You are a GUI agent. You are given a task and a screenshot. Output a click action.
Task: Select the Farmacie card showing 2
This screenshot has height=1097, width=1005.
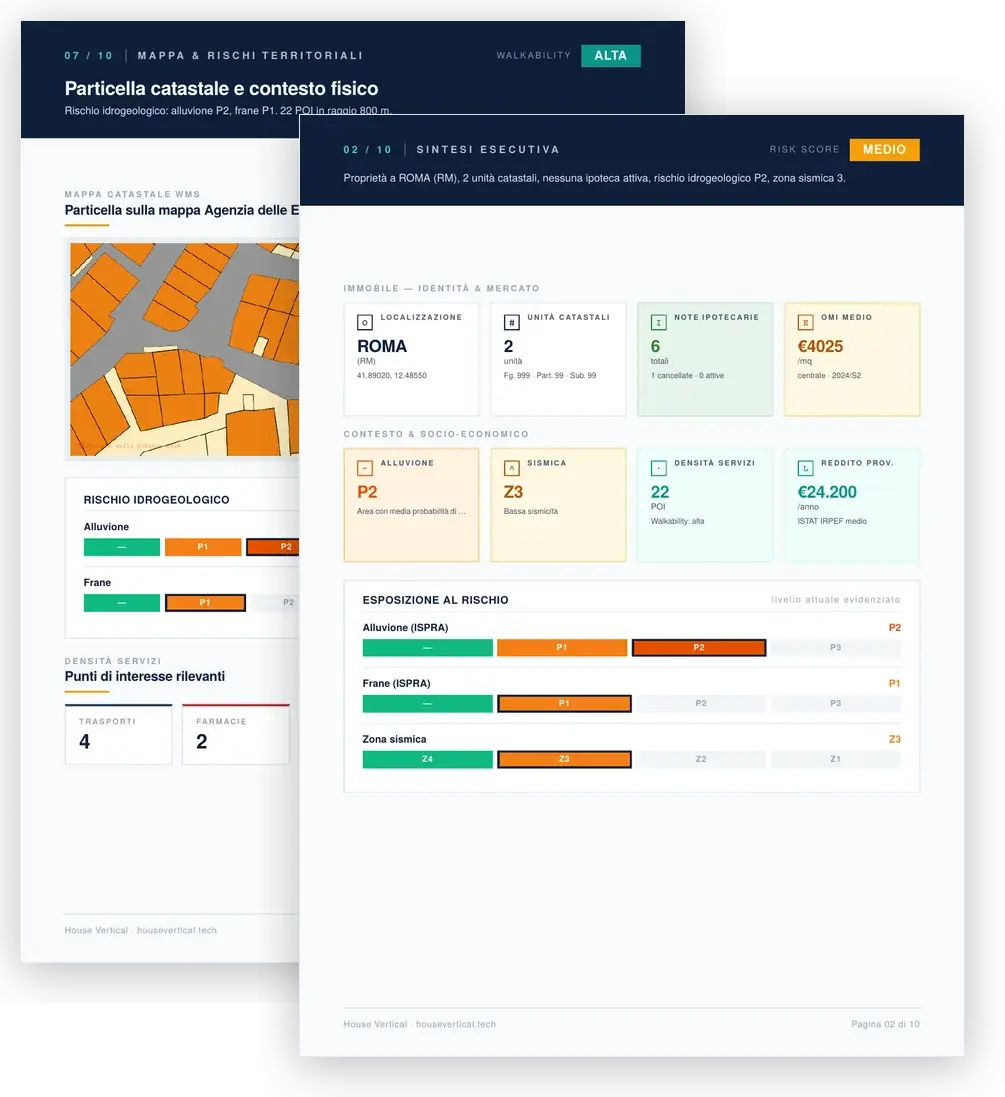pyautogui.click(x=236, y=734)
